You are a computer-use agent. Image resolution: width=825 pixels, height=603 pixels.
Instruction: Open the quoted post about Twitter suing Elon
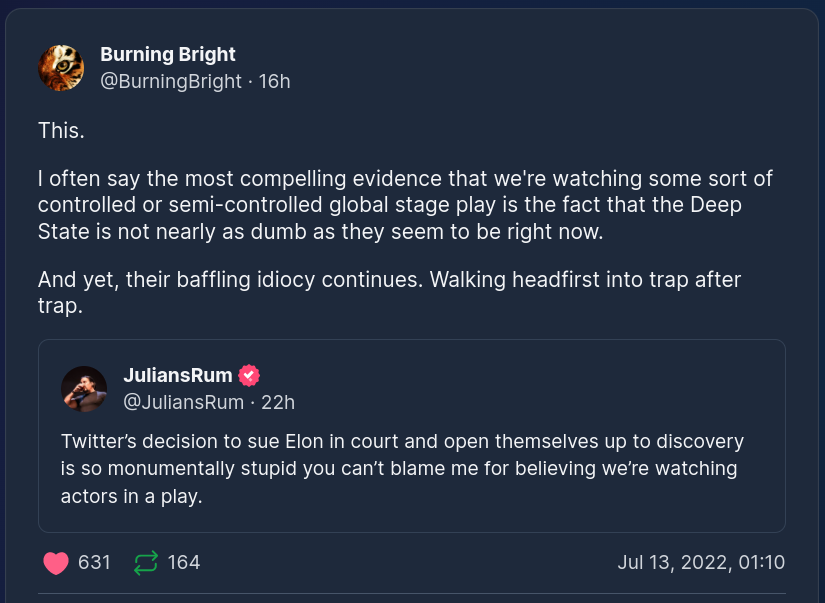click(400, 468)
